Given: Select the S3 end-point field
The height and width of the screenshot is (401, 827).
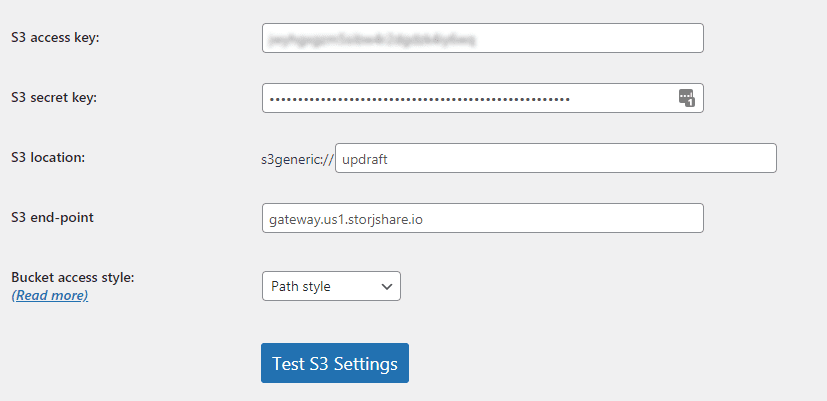Looking at the screenshot, I should coord(483,218).
